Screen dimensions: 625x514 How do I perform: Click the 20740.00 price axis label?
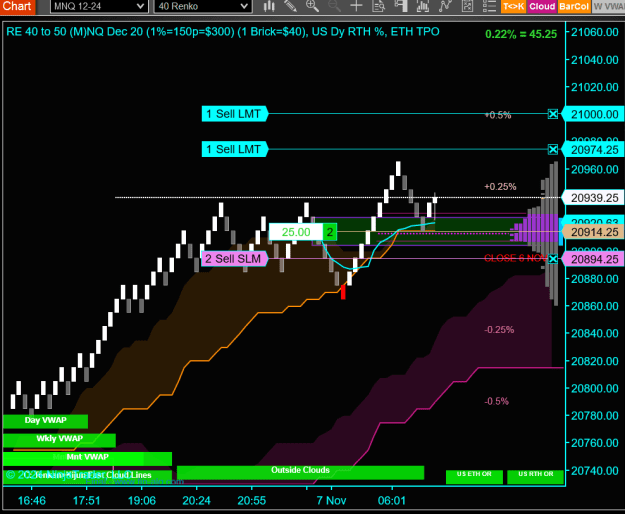tap(595, 471)
